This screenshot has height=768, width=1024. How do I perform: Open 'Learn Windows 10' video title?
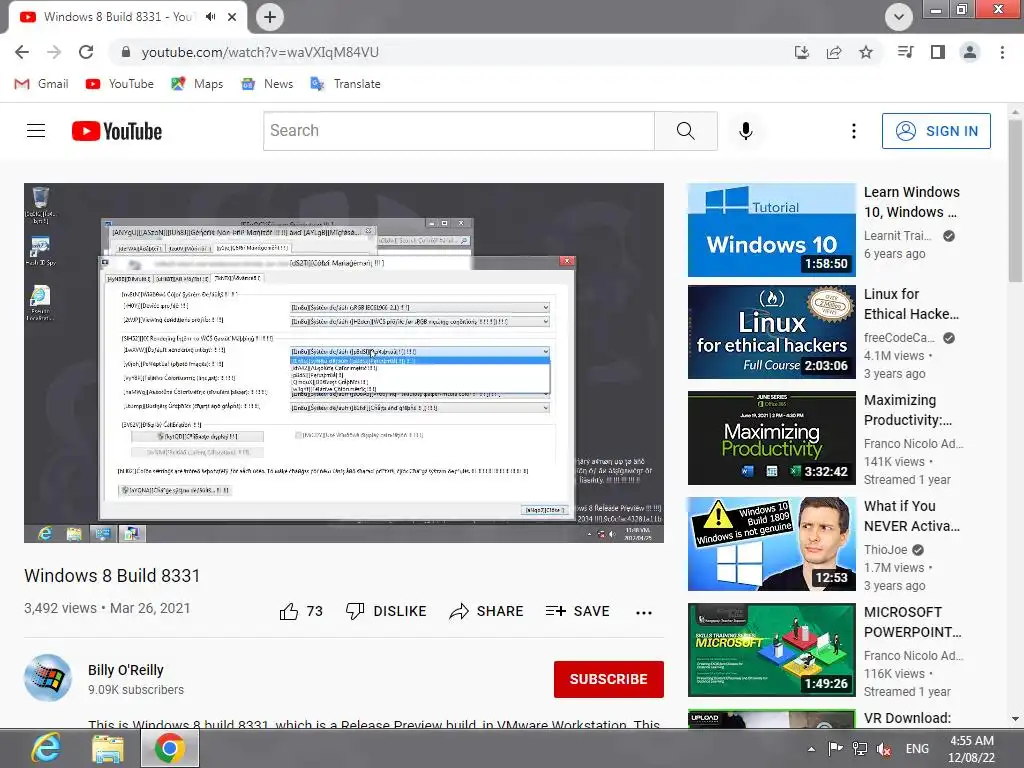click(x=912, y=202)
